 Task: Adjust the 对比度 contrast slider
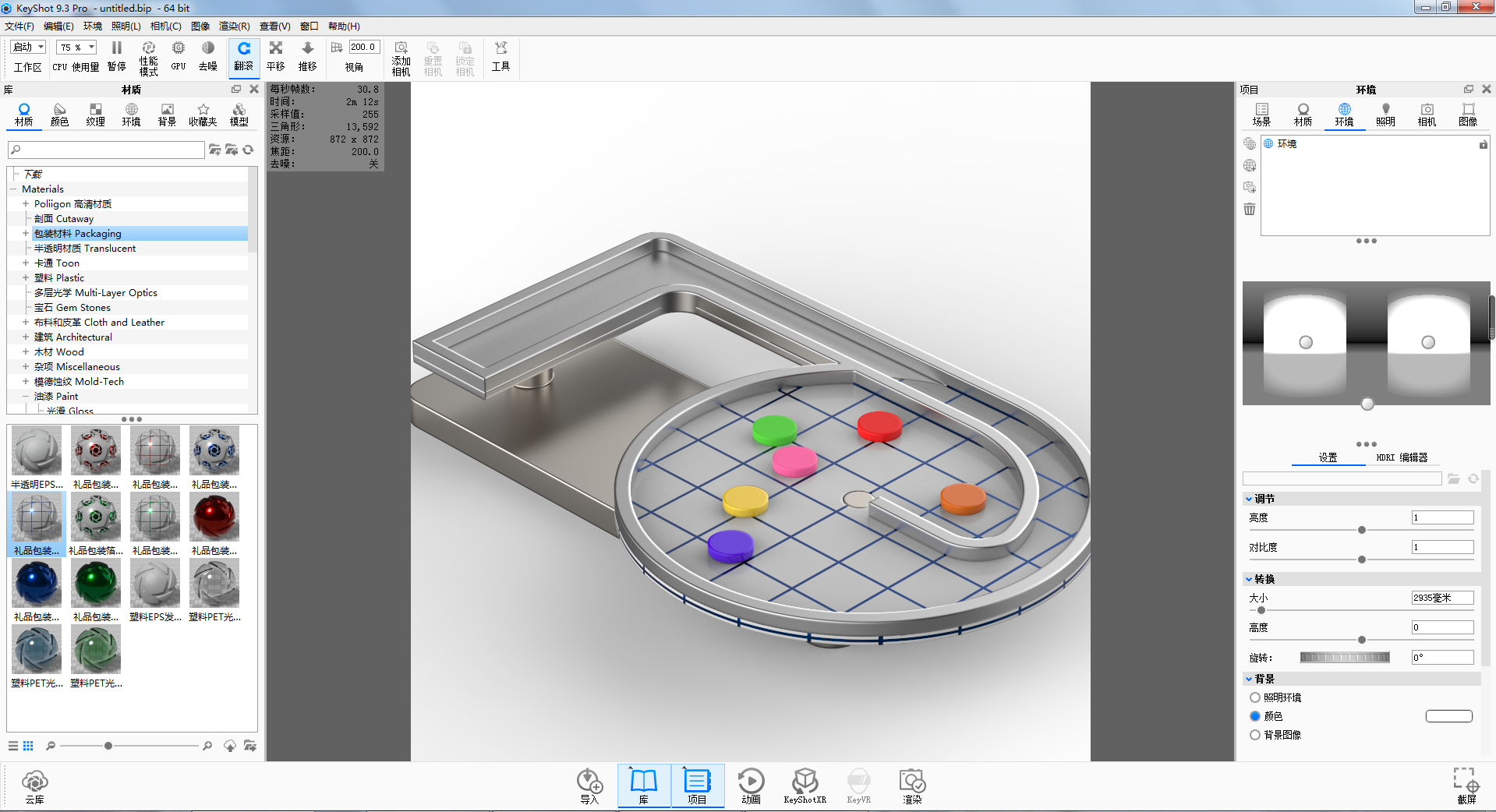pyautogui.click(x=1361, y=560)
